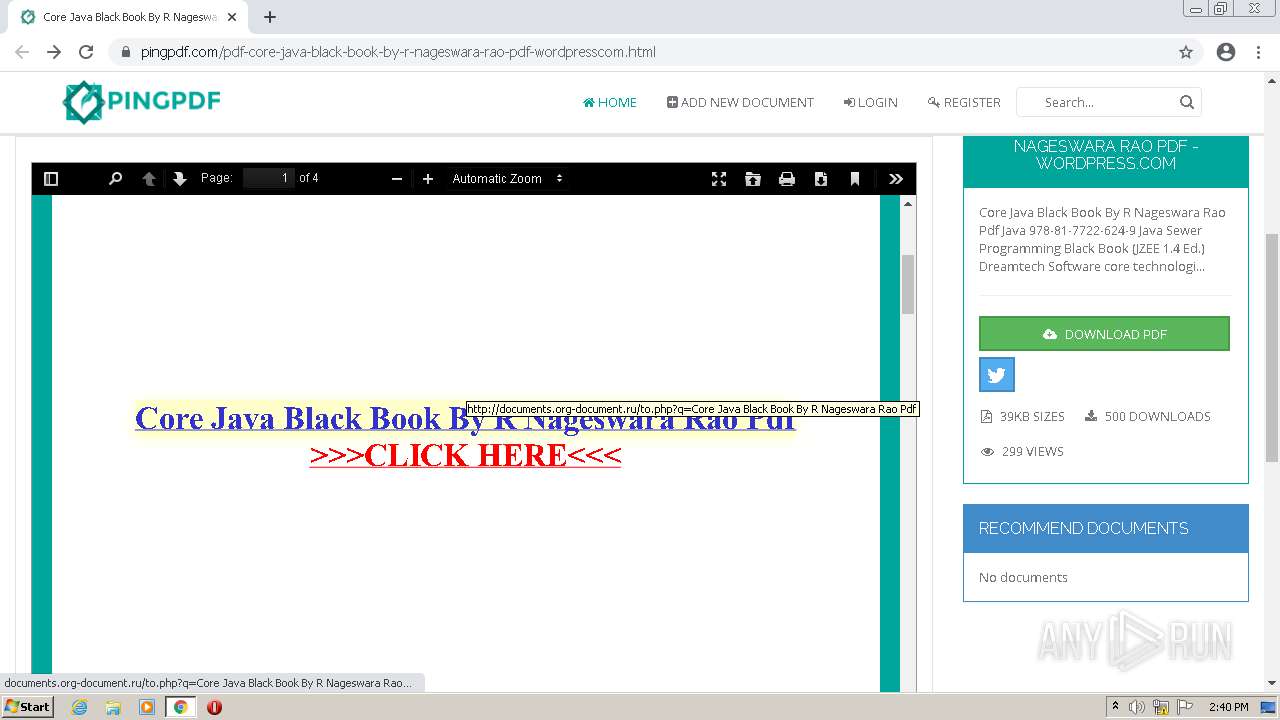This screenshot has width=1280, height=720.
Task: Open the Automatic Zoom dropdown
Action: (508, 179)
